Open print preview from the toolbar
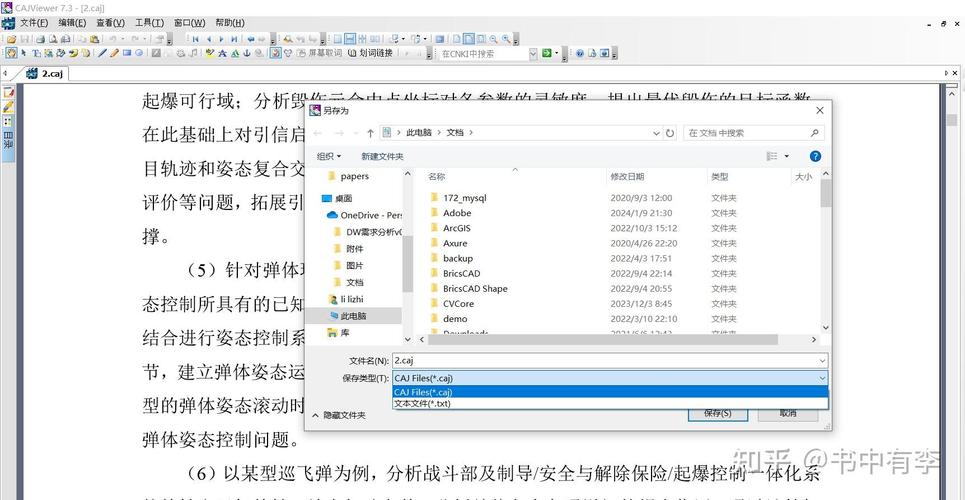 coord(53,39)
